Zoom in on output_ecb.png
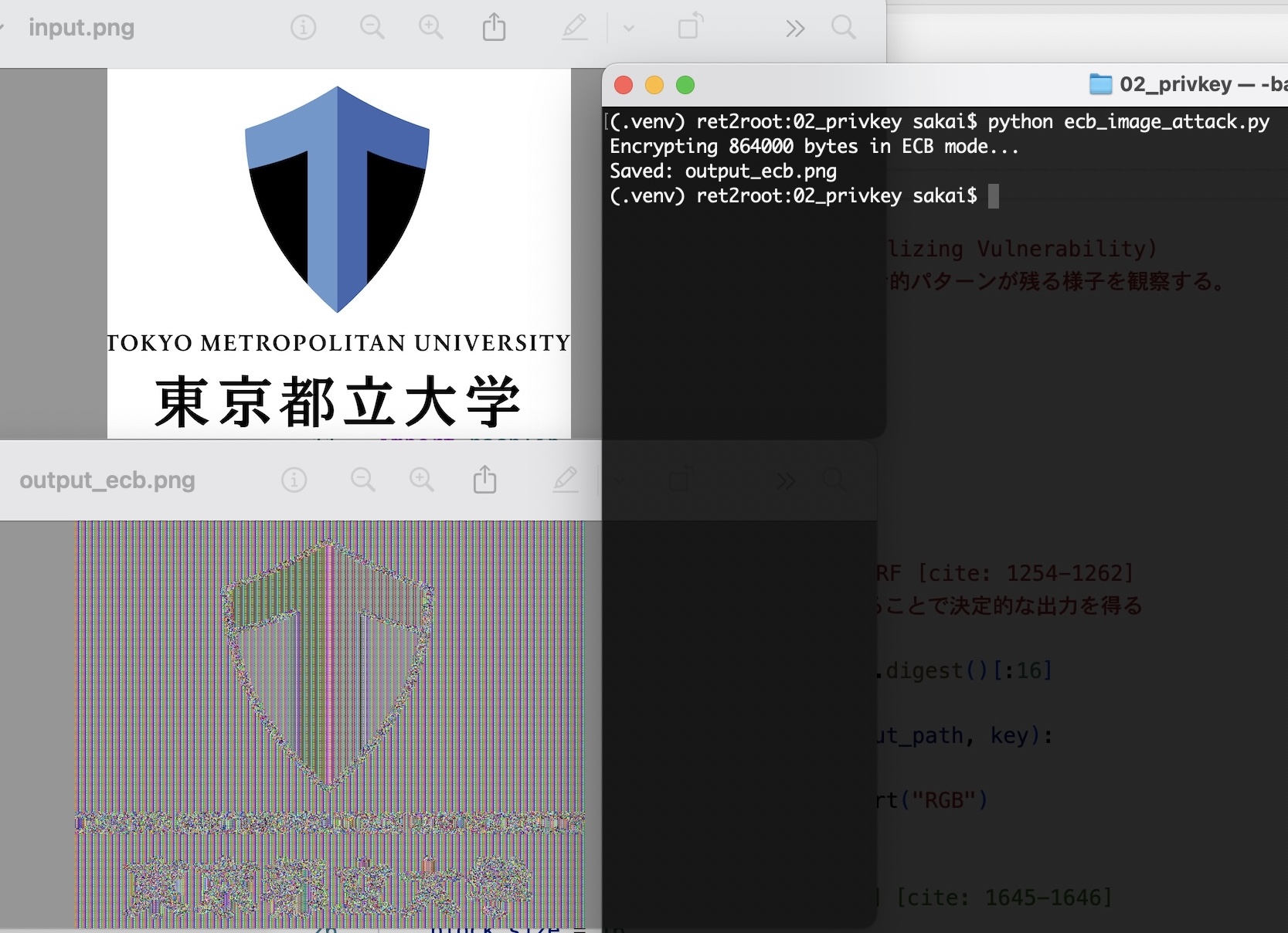1288x933 pixels. tap(422, 480)
